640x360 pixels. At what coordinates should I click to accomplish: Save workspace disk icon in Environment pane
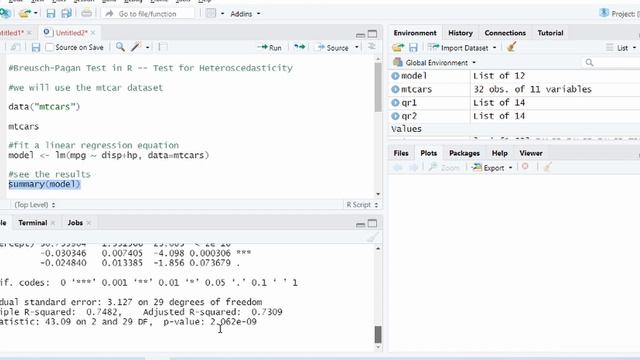[x=413, y=47]
